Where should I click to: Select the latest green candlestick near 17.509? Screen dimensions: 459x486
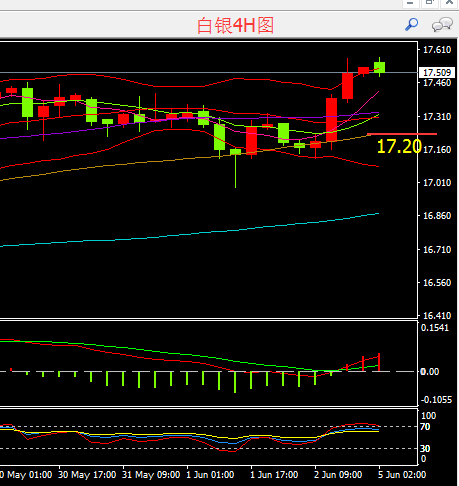tap(379, 67)
